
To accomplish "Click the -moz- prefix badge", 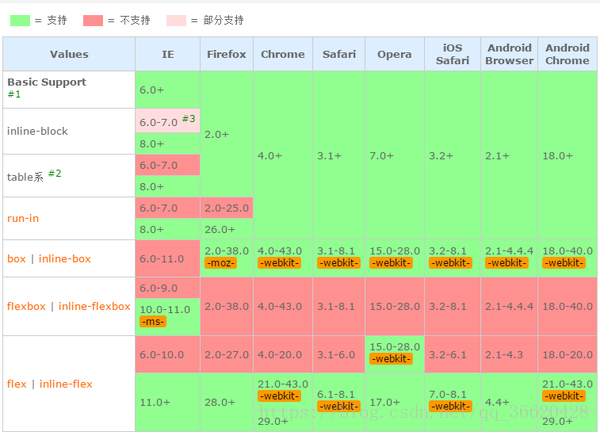I will point(220,263).
